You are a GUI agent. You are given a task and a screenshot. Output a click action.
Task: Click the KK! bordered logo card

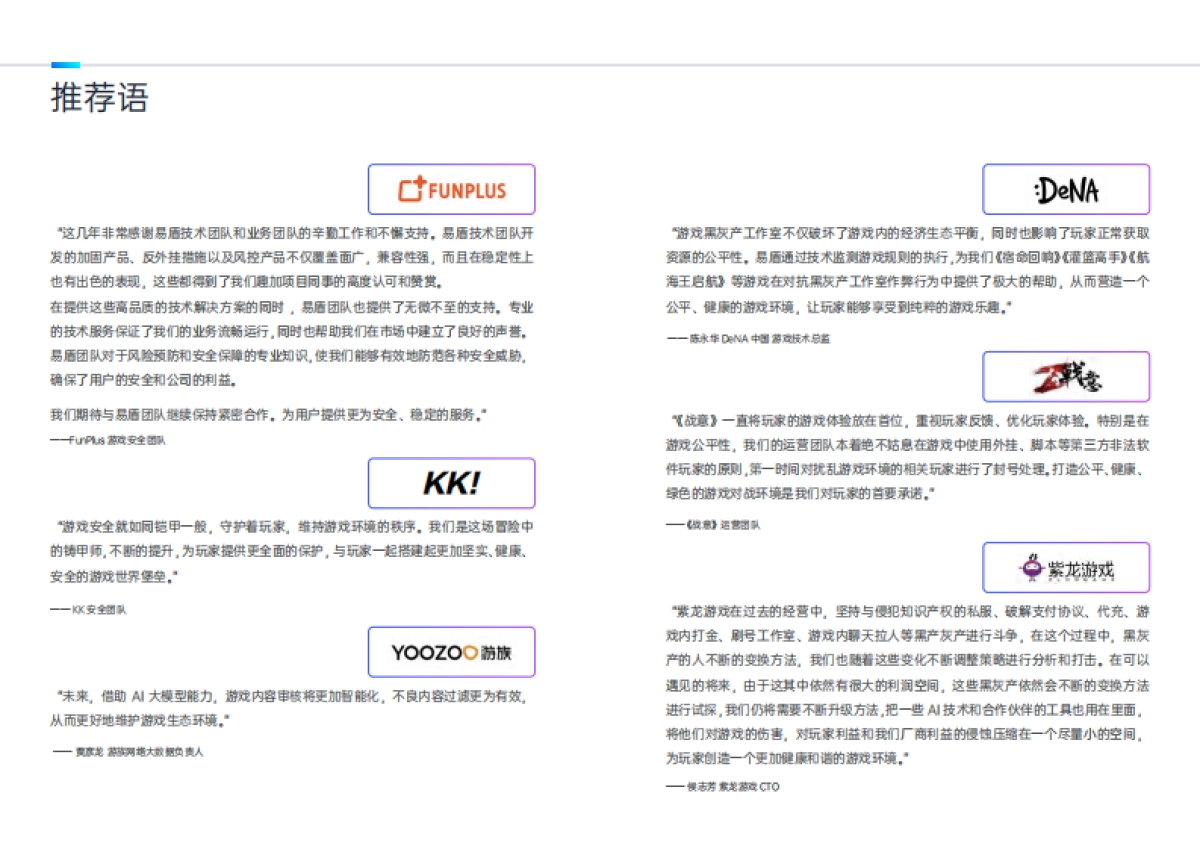451,483
